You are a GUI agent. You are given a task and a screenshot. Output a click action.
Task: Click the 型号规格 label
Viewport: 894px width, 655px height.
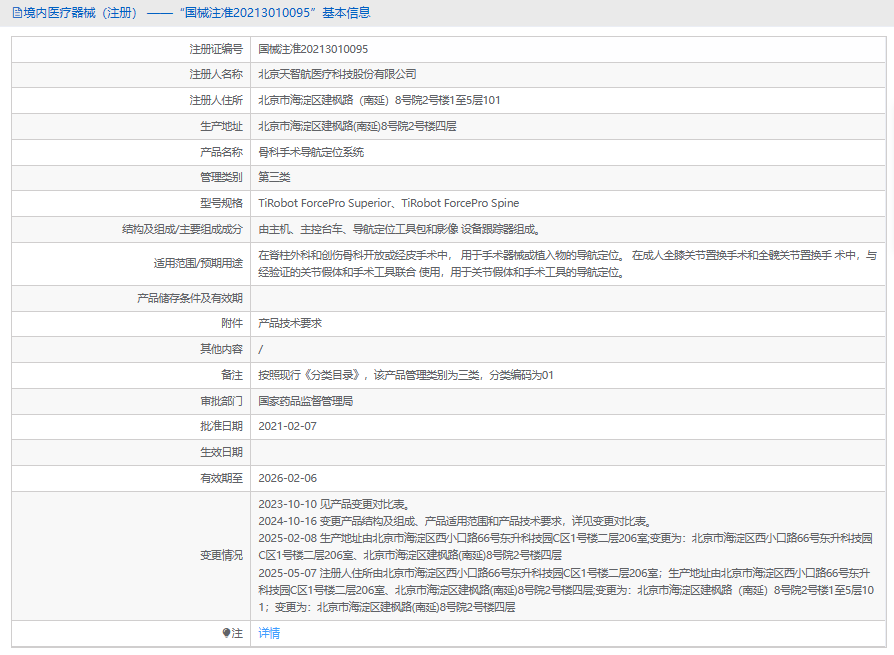(x=221, y=203)
